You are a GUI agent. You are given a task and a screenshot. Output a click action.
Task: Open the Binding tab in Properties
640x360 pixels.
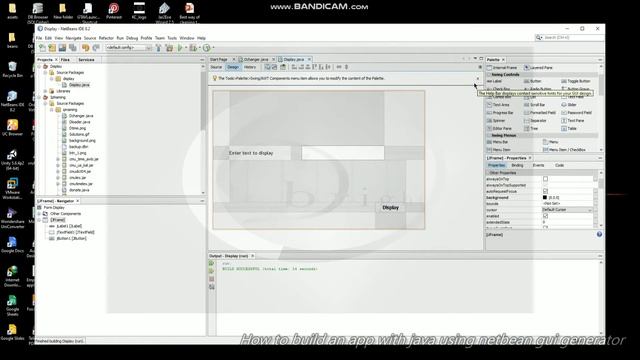517,165
